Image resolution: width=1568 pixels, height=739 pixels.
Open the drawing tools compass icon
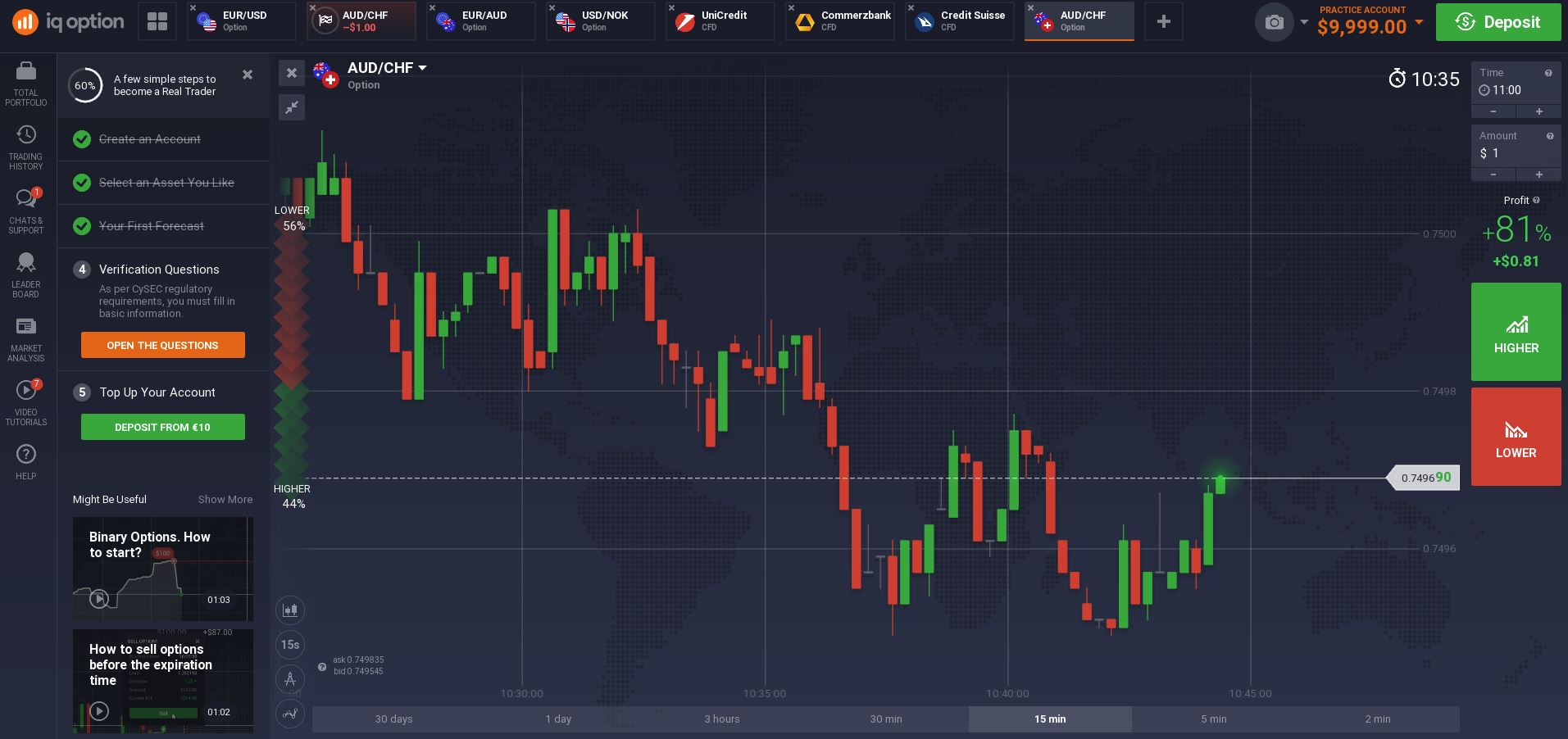(290, 678)
